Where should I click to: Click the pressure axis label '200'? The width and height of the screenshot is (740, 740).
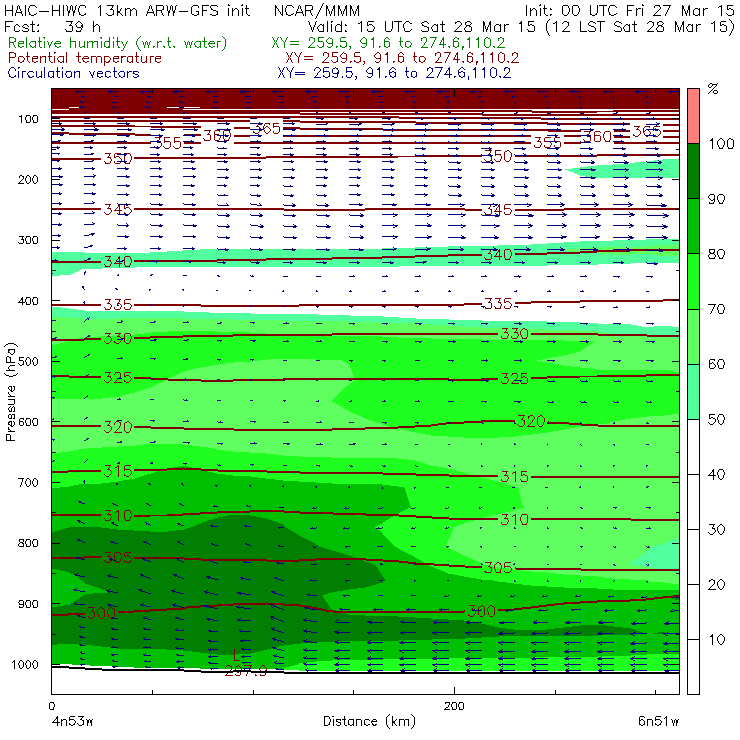pyautogui.click(x=28, y=179)
